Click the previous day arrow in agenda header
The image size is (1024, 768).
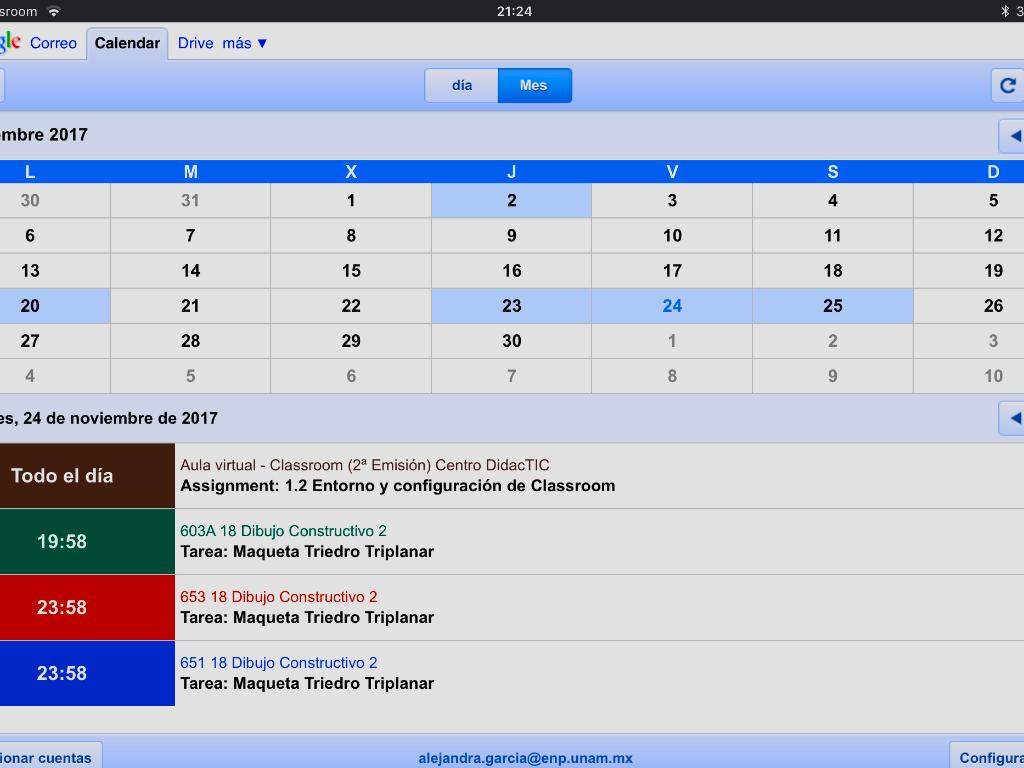1012,418
